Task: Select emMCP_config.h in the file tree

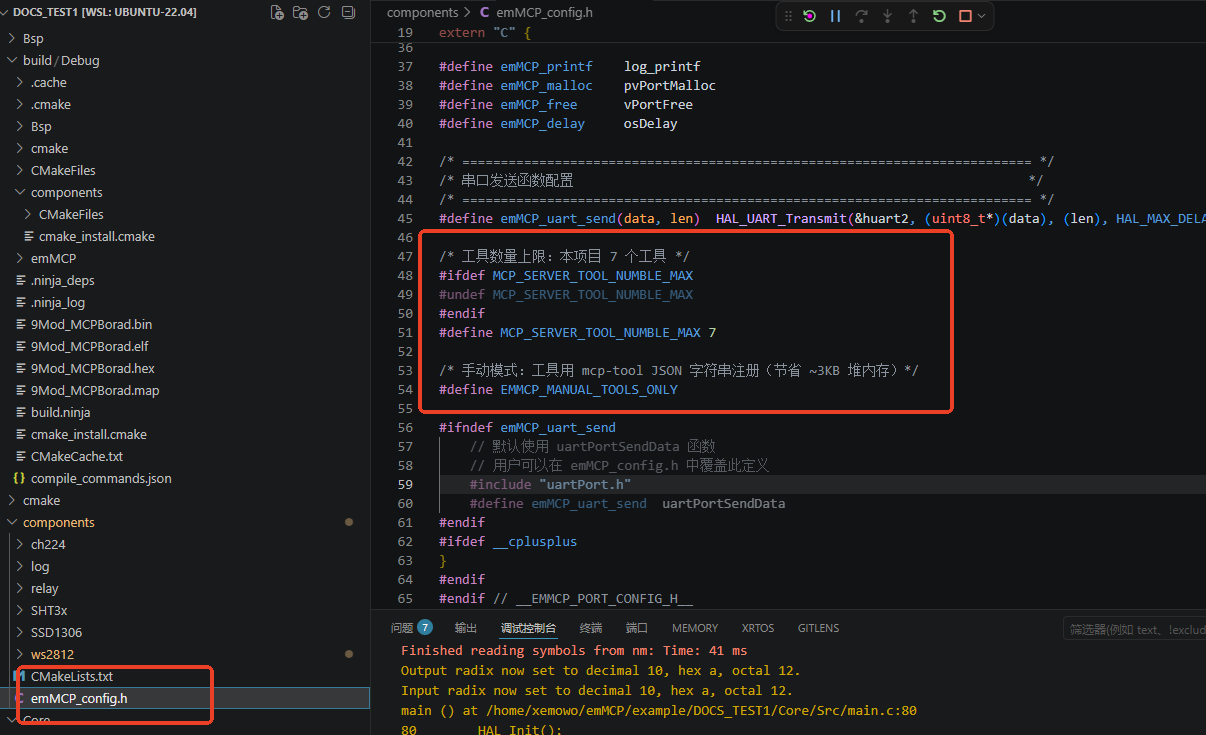Action: [185, 698]
